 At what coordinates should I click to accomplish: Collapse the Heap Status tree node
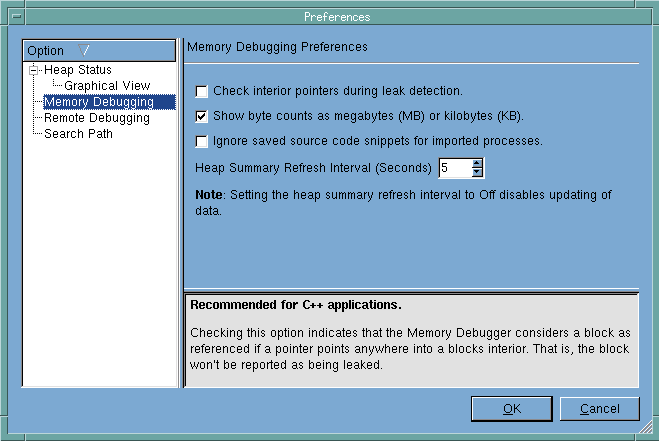tap(35, 70)
